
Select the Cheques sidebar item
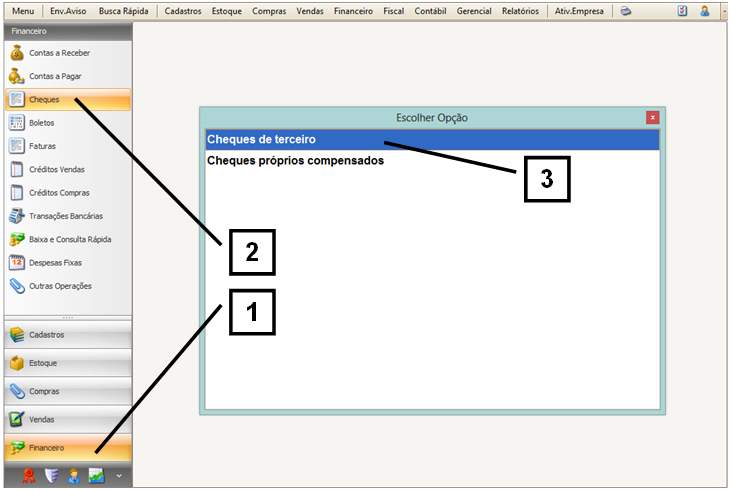[x=45, y=100]
